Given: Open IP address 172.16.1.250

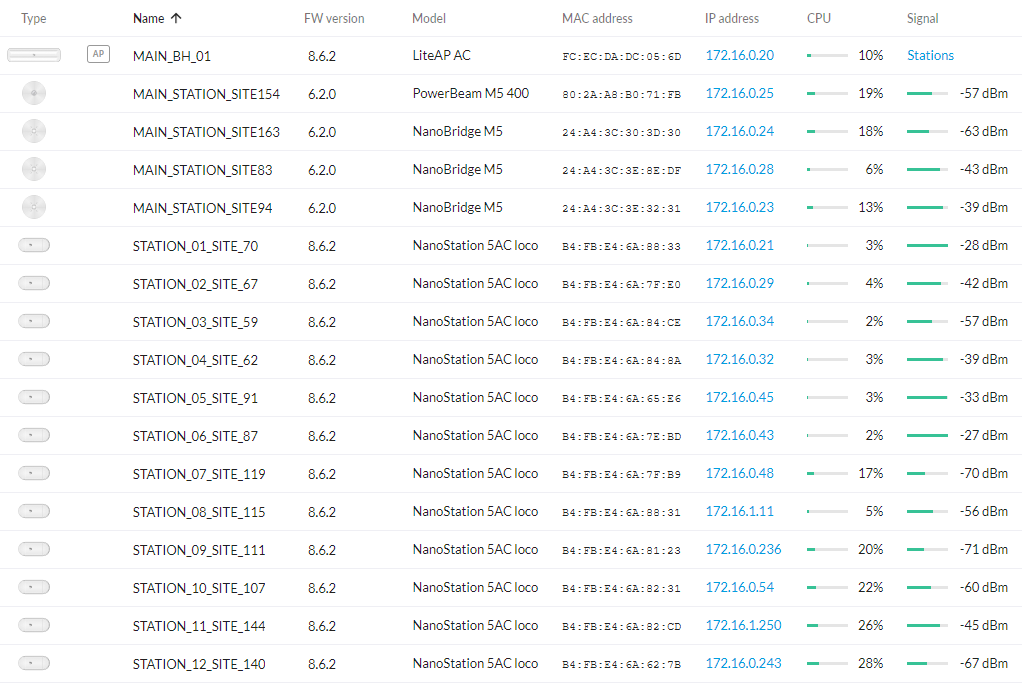Looking at the screenshot, I should click(x=744, y=625).
